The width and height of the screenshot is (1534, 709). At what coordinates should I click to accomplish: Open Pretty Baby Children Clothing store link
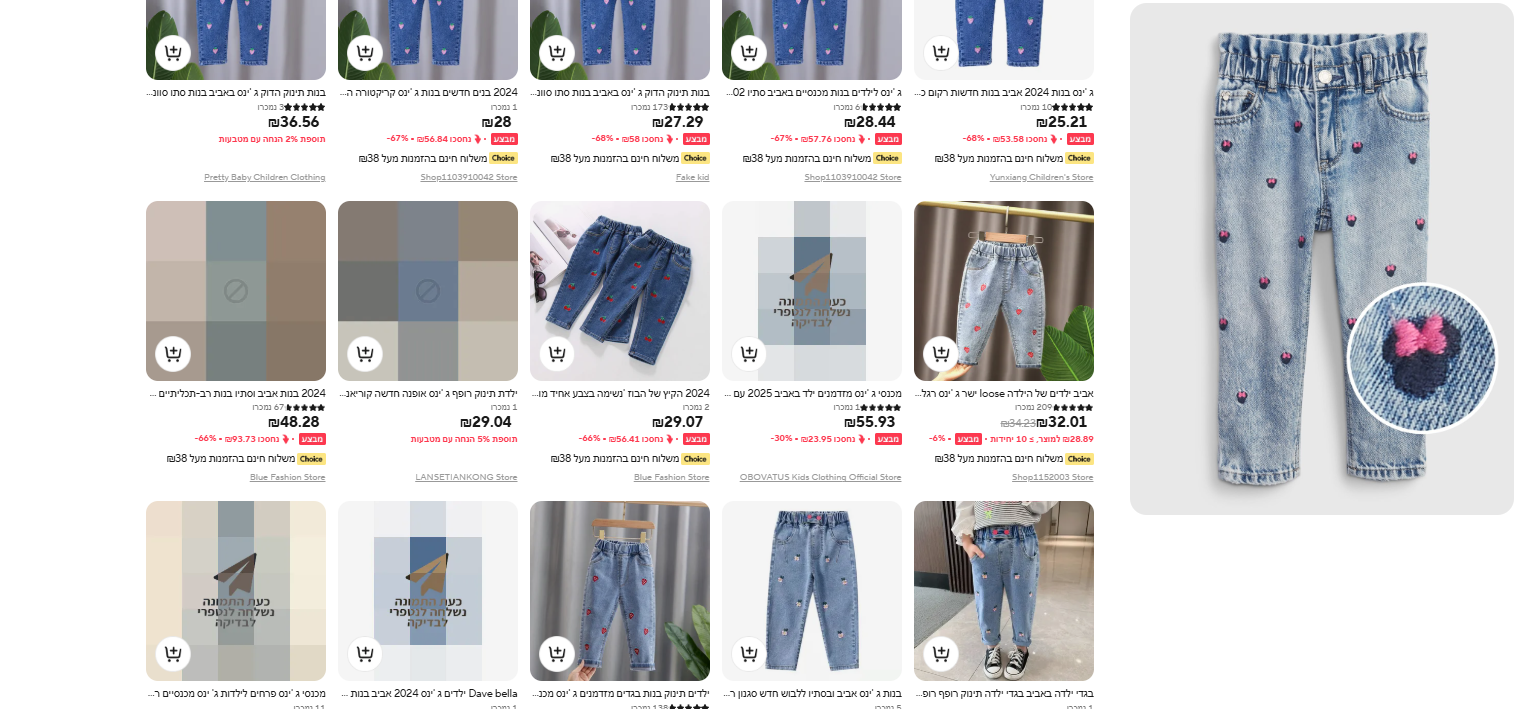[265, 177]
